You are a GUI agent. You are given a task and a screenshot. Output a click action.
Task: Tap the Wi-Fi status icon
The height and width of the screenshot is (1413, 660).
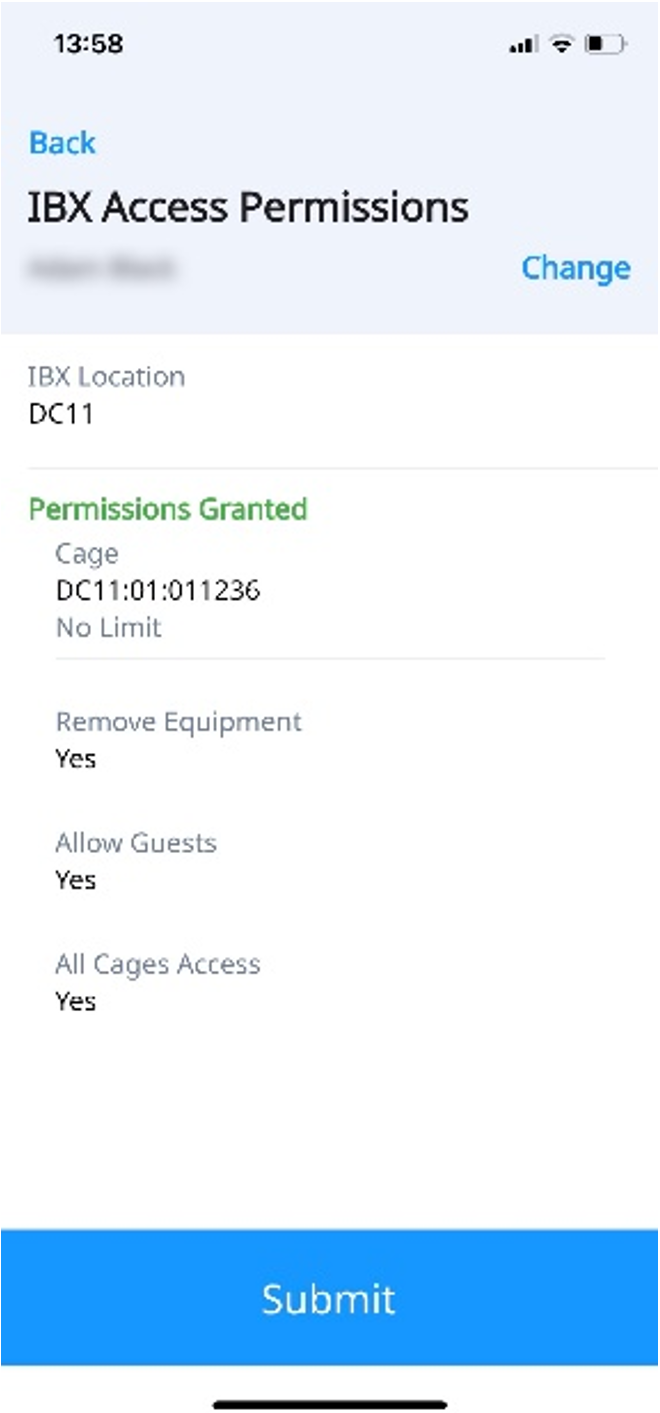pos(562,45)
